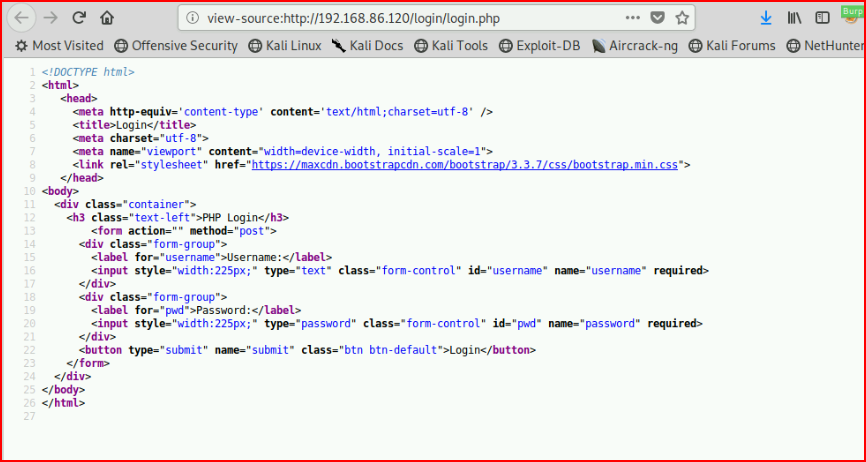This screenshot has height=462, width=866.
Task: Open Kali Tools bookmark
Action: coord(451,46)
